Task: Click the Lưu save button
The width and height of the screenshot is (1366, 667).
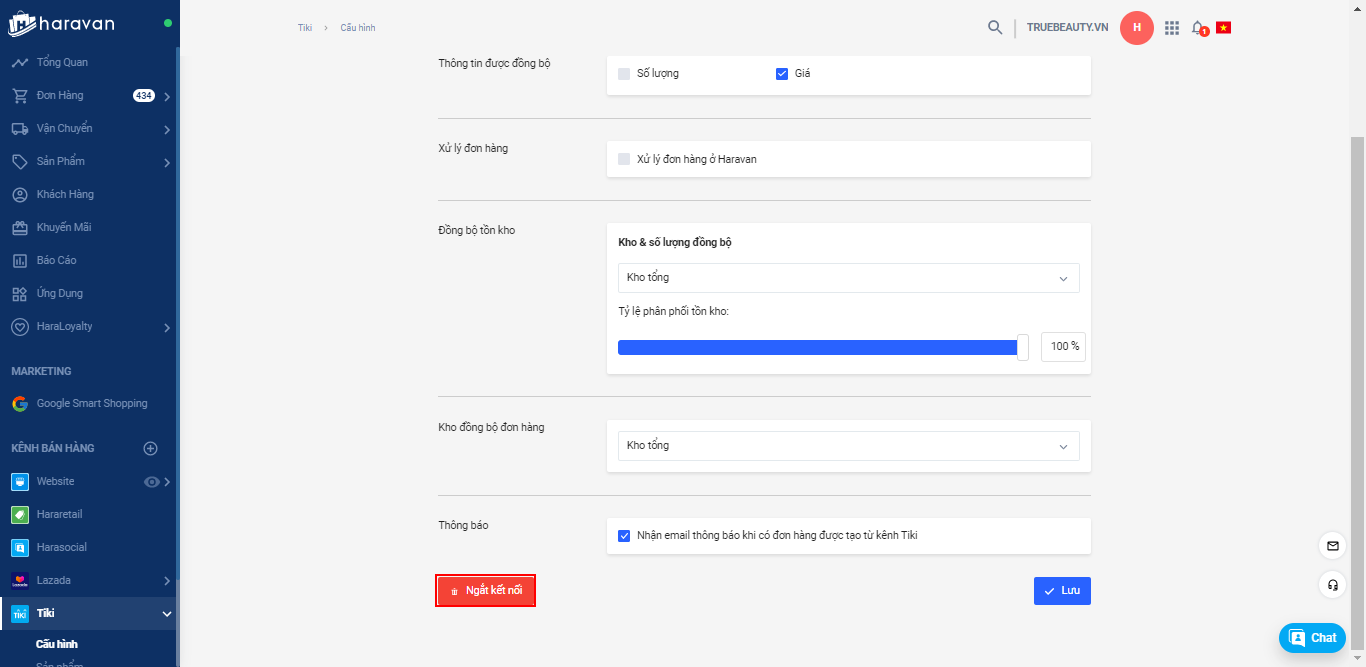Action: tap(1062, 591)
